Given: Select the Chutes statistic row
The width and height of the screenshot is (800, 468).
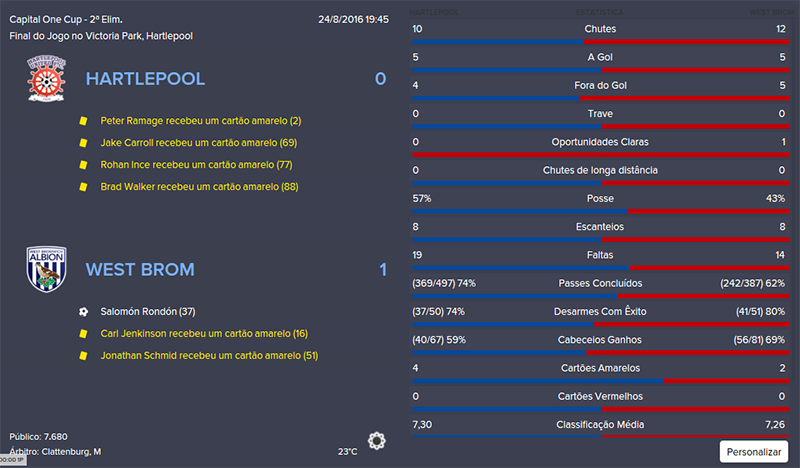Looking at the screenshot, I should tap(600, 29).
